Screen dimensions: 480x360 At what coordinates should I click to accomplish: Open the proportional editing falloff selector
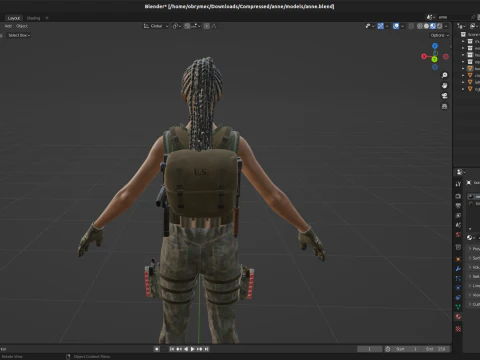pos(214,26)
